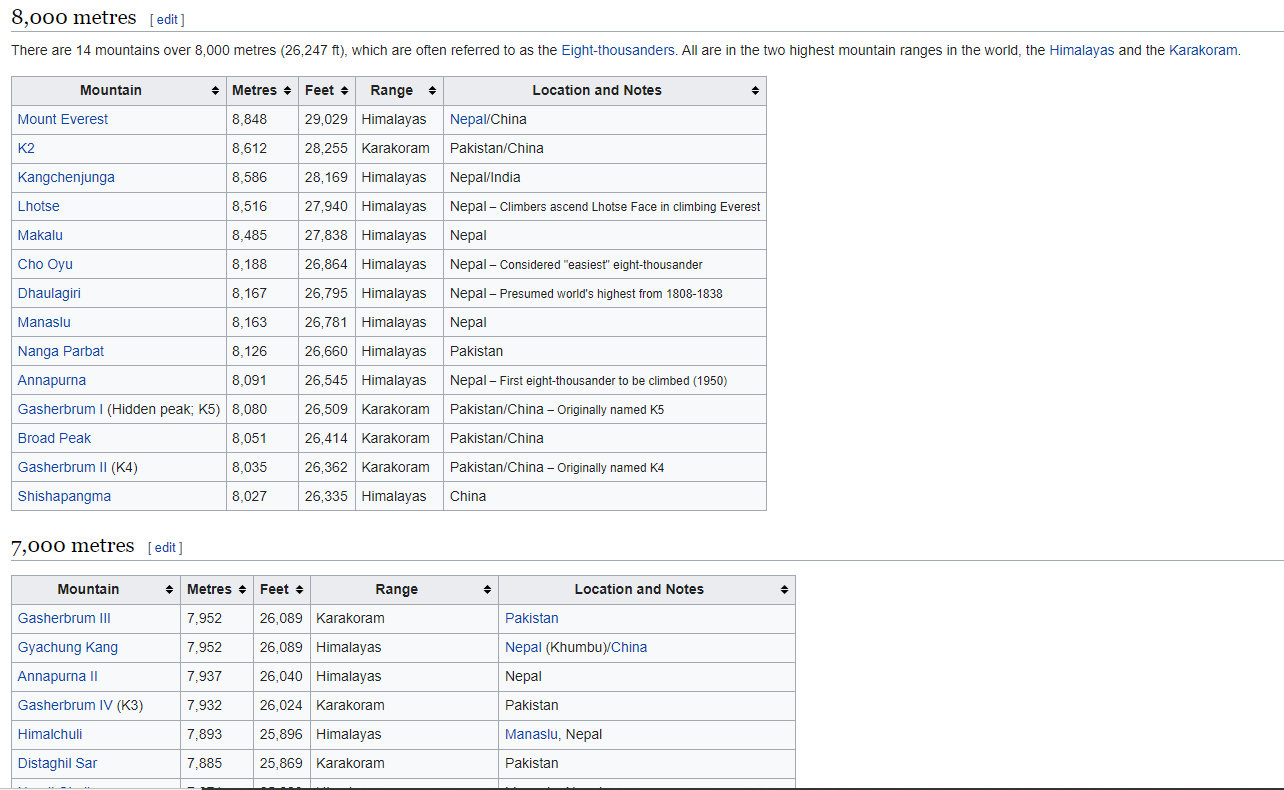Follow the Karakoram link in the intro paragraph
Image resolution: width=1284 pixels, height=790 pixels.
click(1202, 50)
